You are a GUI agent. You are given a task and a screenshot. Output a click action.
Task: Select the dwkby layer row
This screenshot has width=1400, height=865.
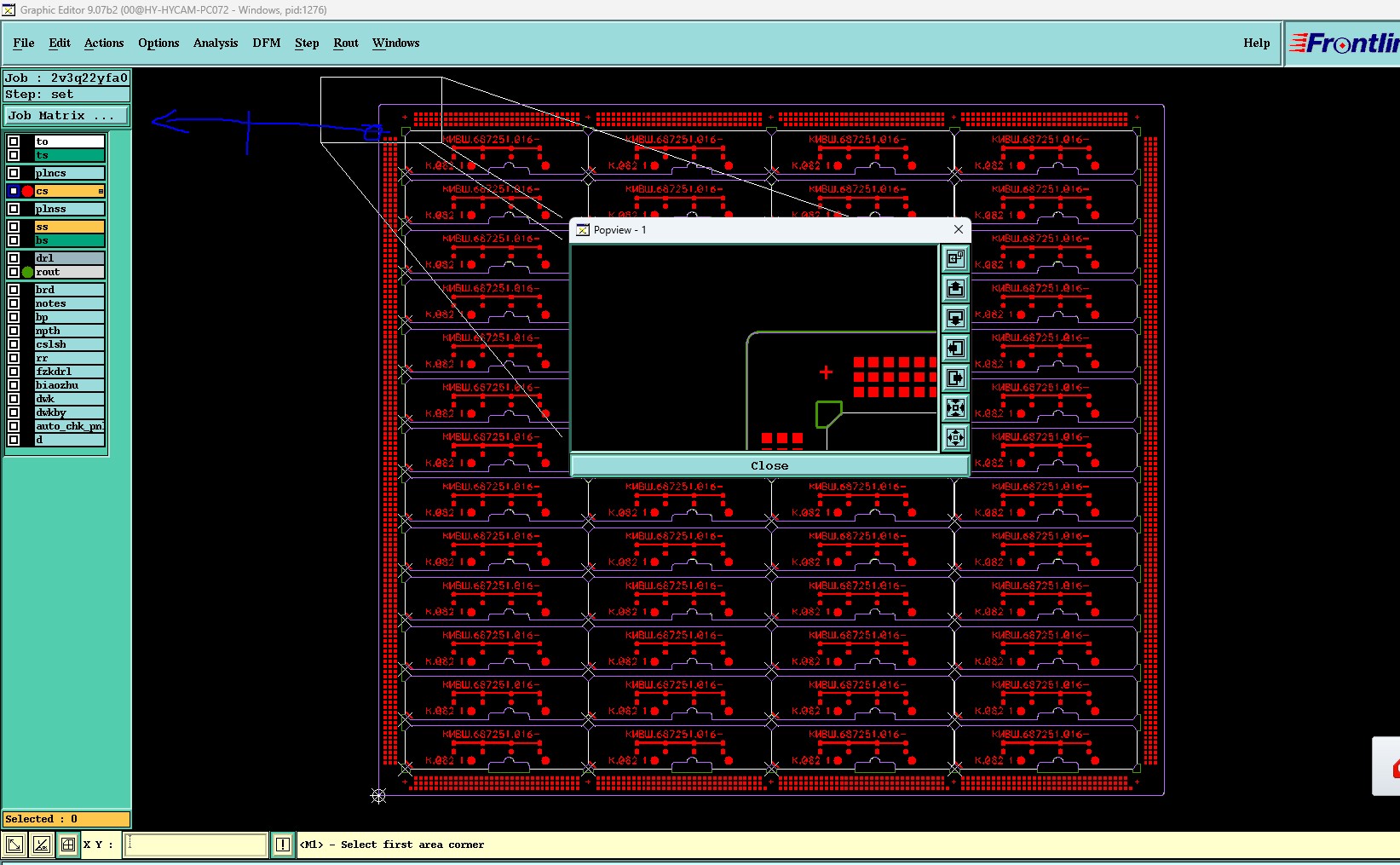tap(70, 412)
